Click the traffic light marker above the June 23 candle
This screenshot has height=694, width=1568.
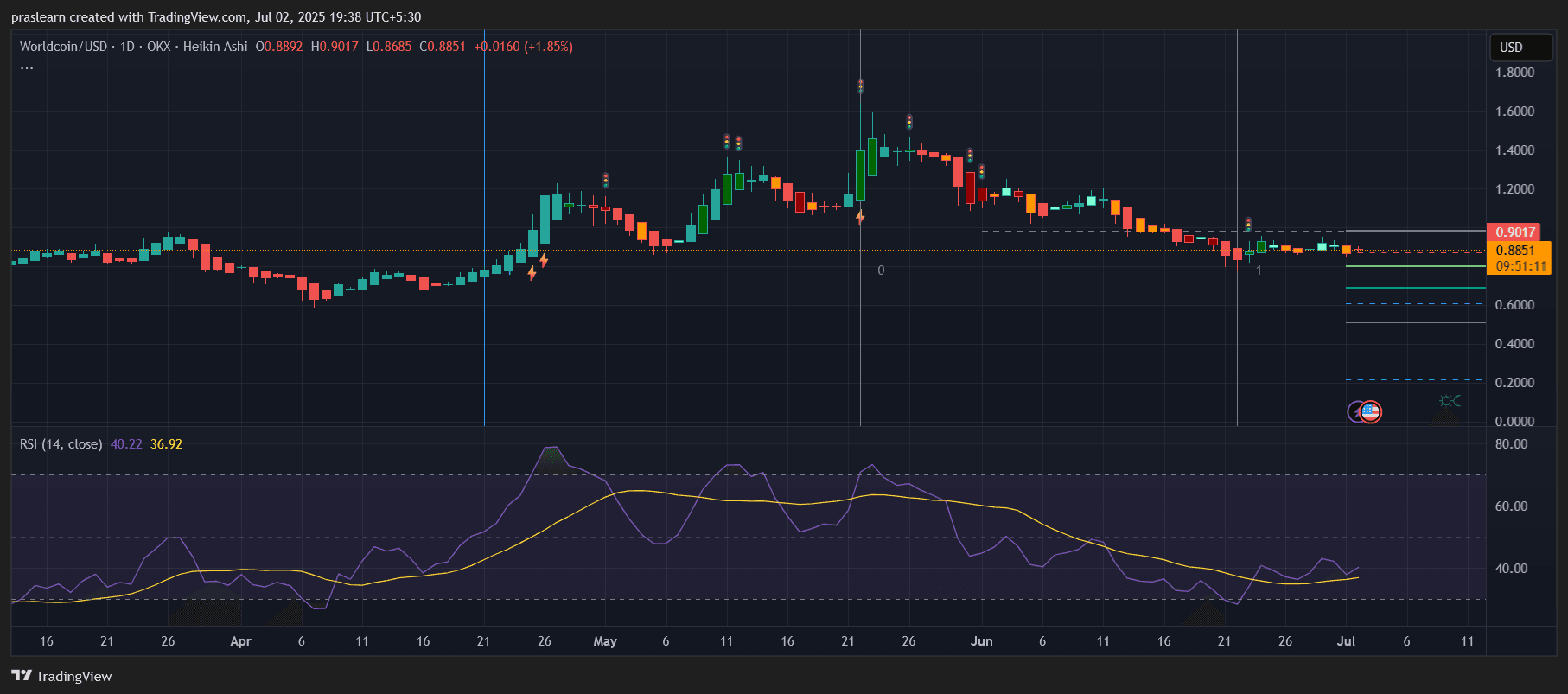click(1248, 225)
